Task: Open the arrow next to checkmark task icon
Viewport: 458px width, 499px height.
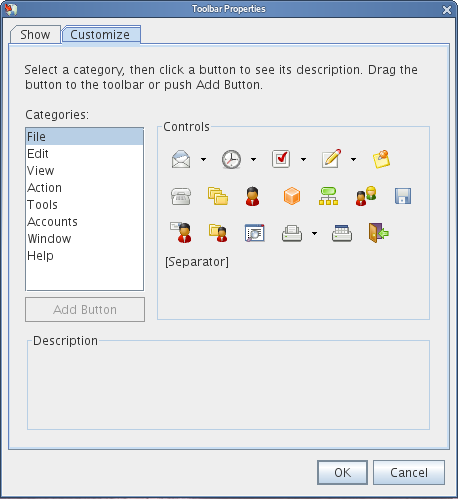Action: coord(303,159)
